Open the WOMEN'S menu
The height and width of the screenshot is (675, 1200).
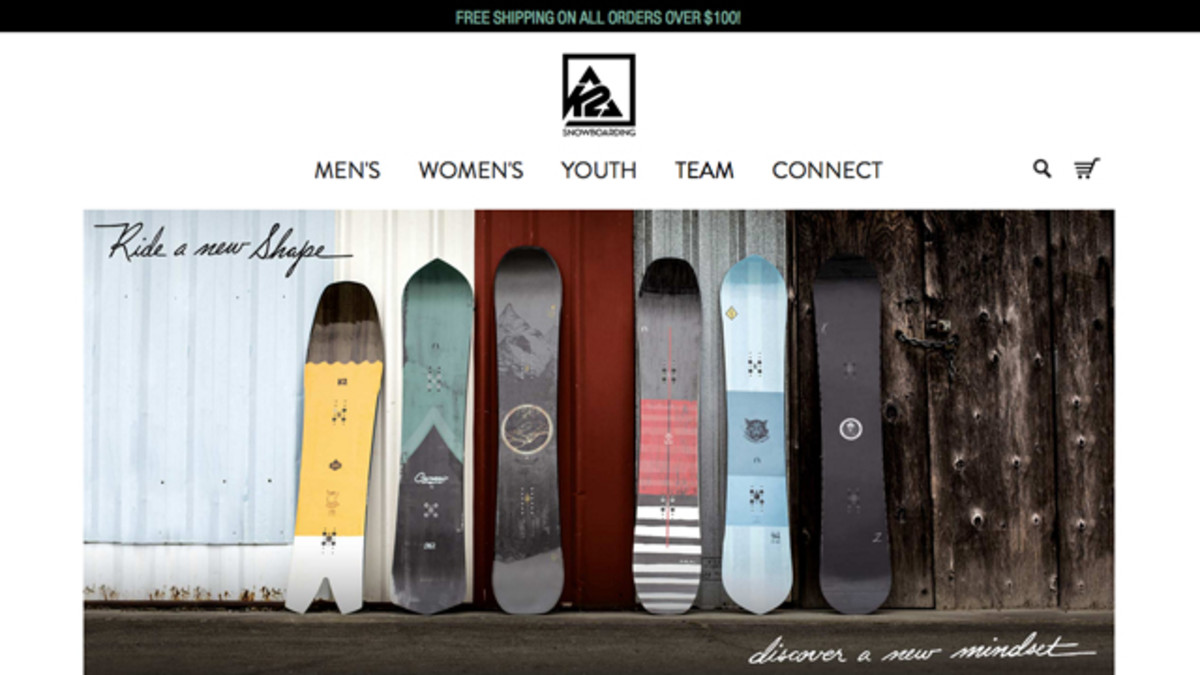pyautogui.click(x=471, y=170)
